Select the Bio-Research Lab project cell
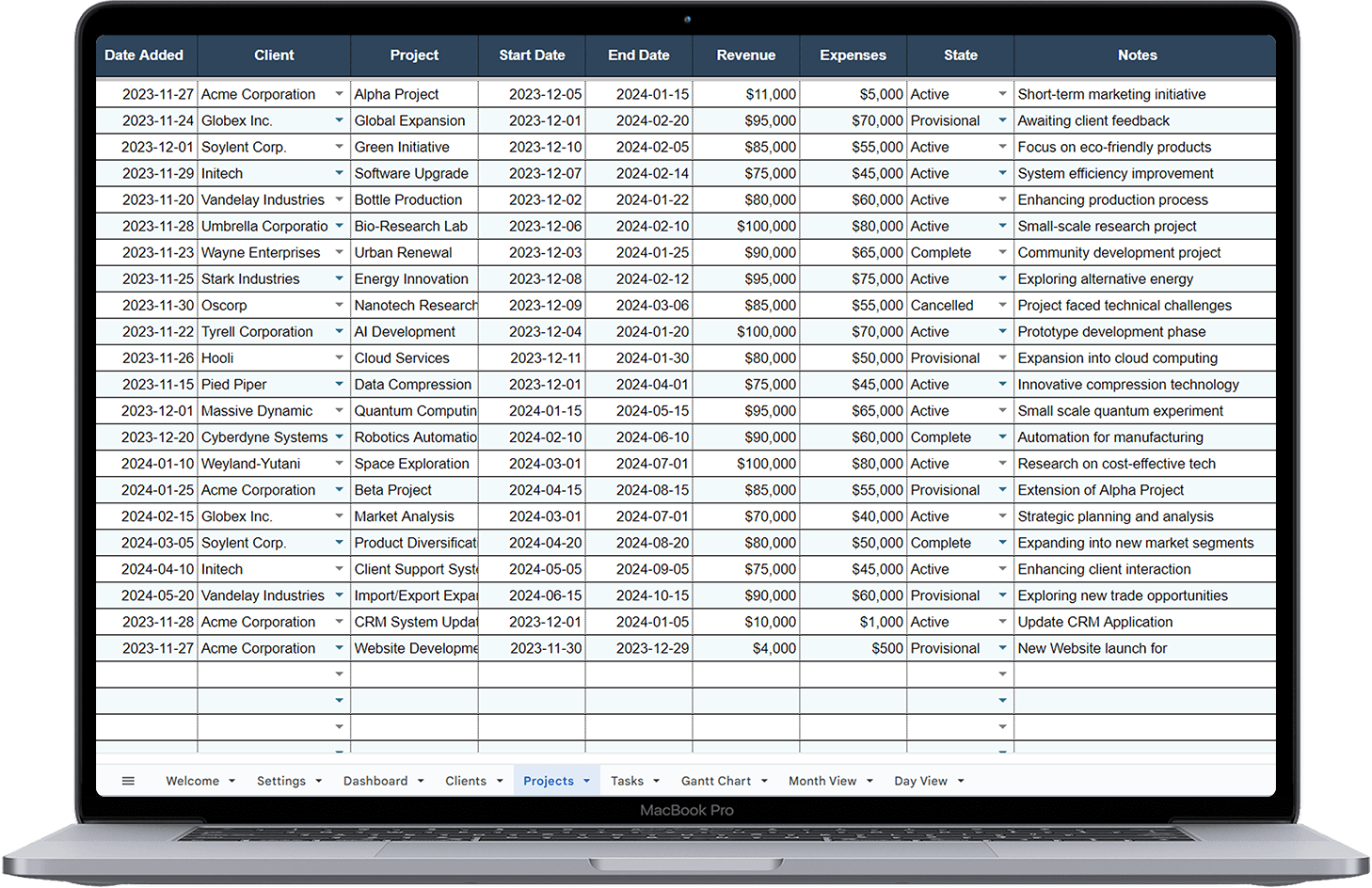This screenshot has width=1372, height=888. (414, 226)
